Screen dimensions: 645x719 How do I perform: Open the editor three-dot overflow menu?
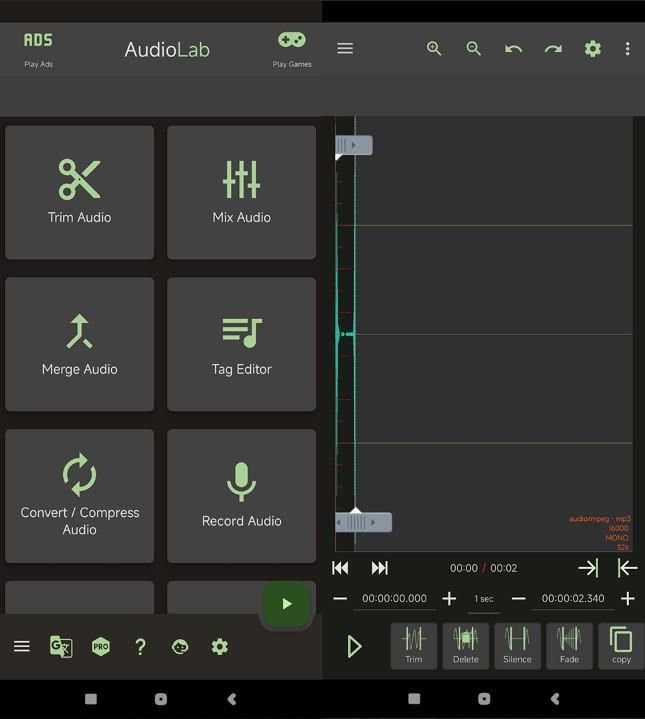tap(628, 49)
